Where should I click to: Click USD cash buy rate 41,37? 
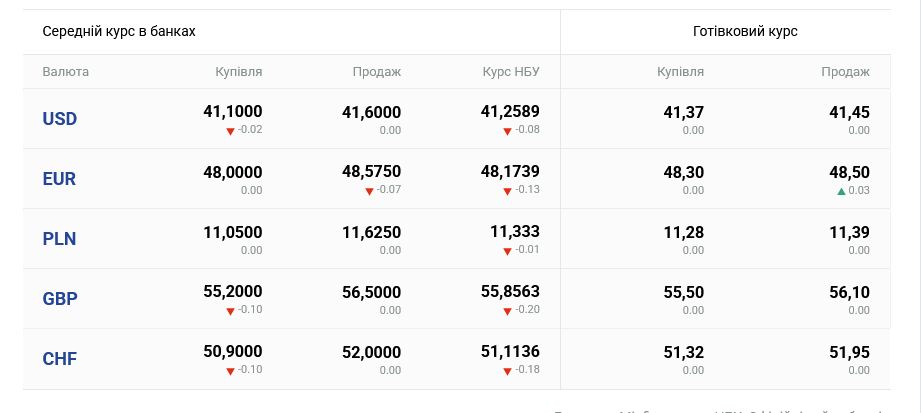coord(683,113)
